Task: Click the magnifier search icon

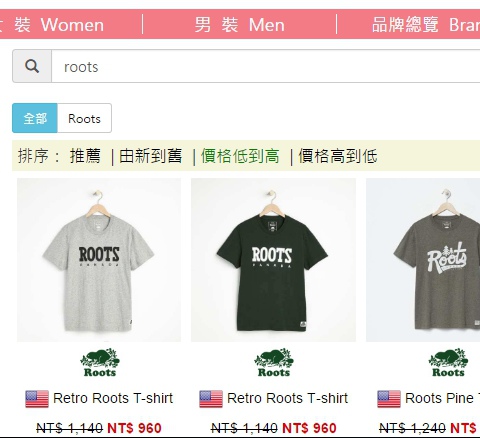Action: [x=32, y=66]
